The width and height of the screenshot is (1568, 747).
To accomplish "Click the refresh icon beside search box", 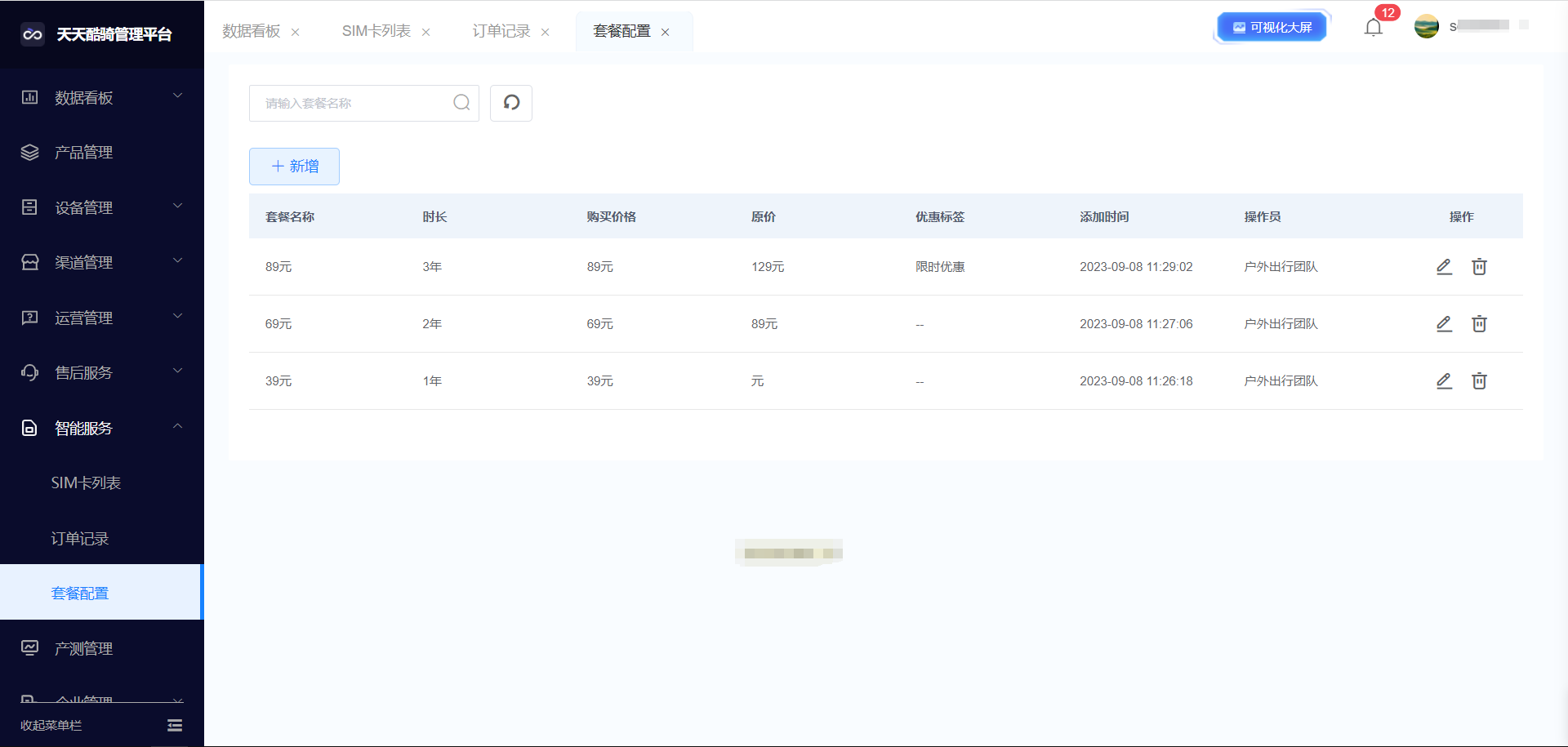I will click(x=511, y=103).
